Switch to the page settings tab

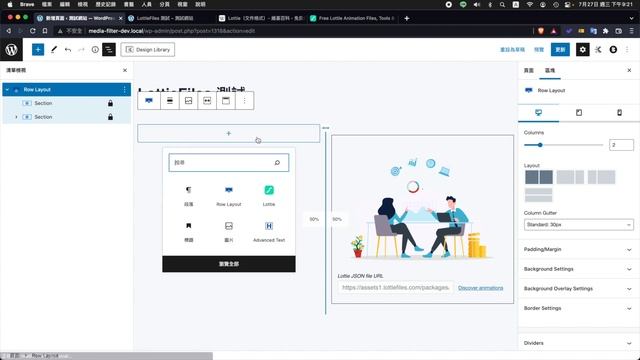[x=529, y=70]
